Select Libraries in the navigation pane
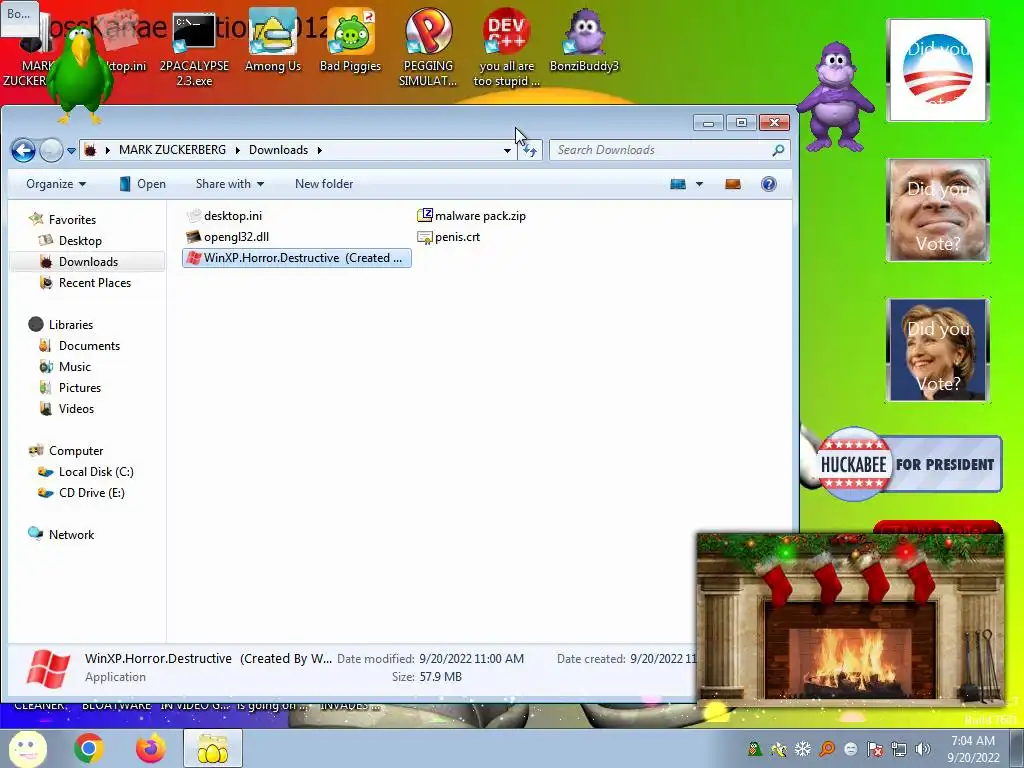 click(x=71, y=325)
